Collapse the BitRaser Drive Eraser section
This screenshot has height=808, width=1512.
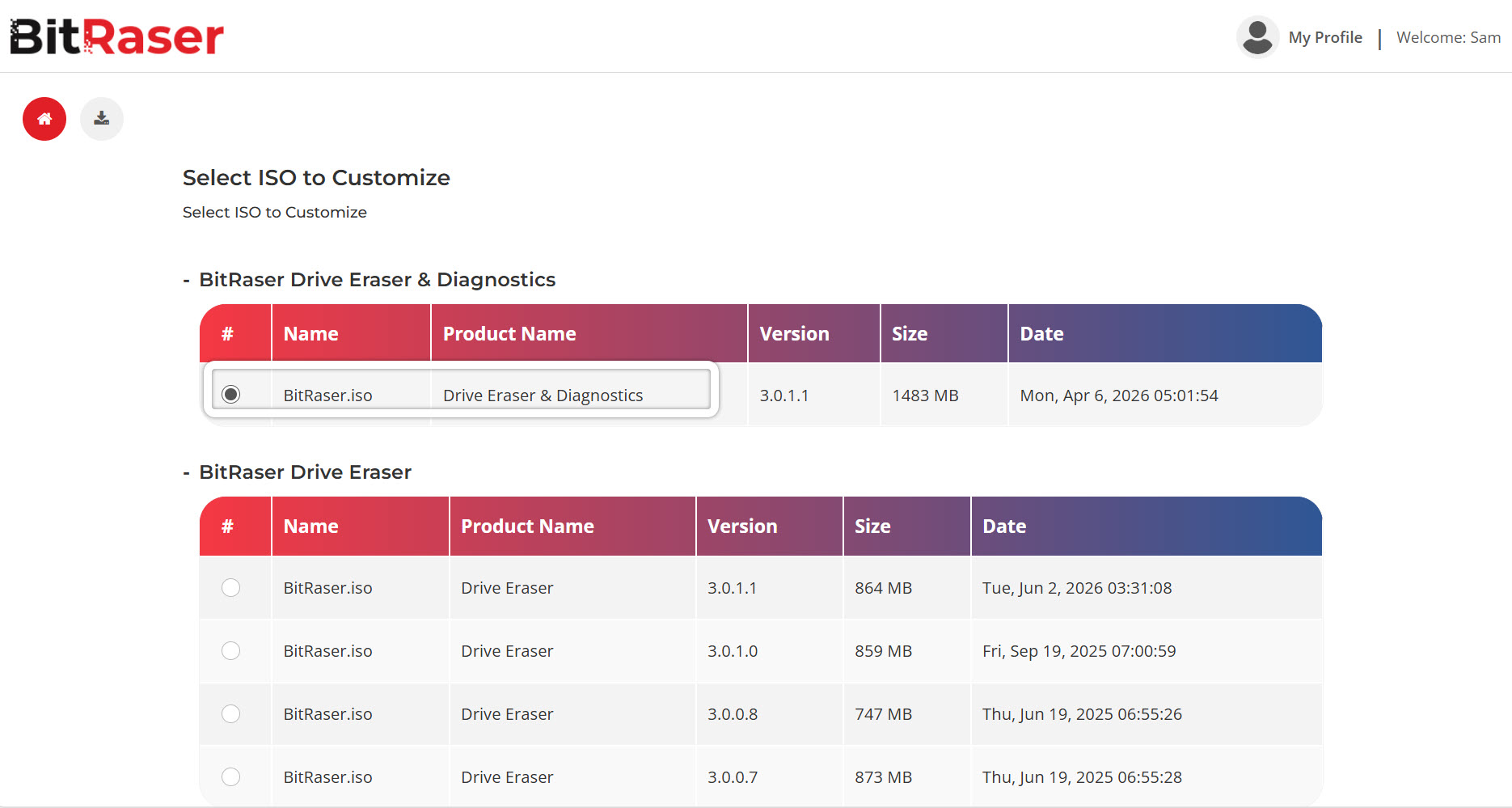pos(186,472)
